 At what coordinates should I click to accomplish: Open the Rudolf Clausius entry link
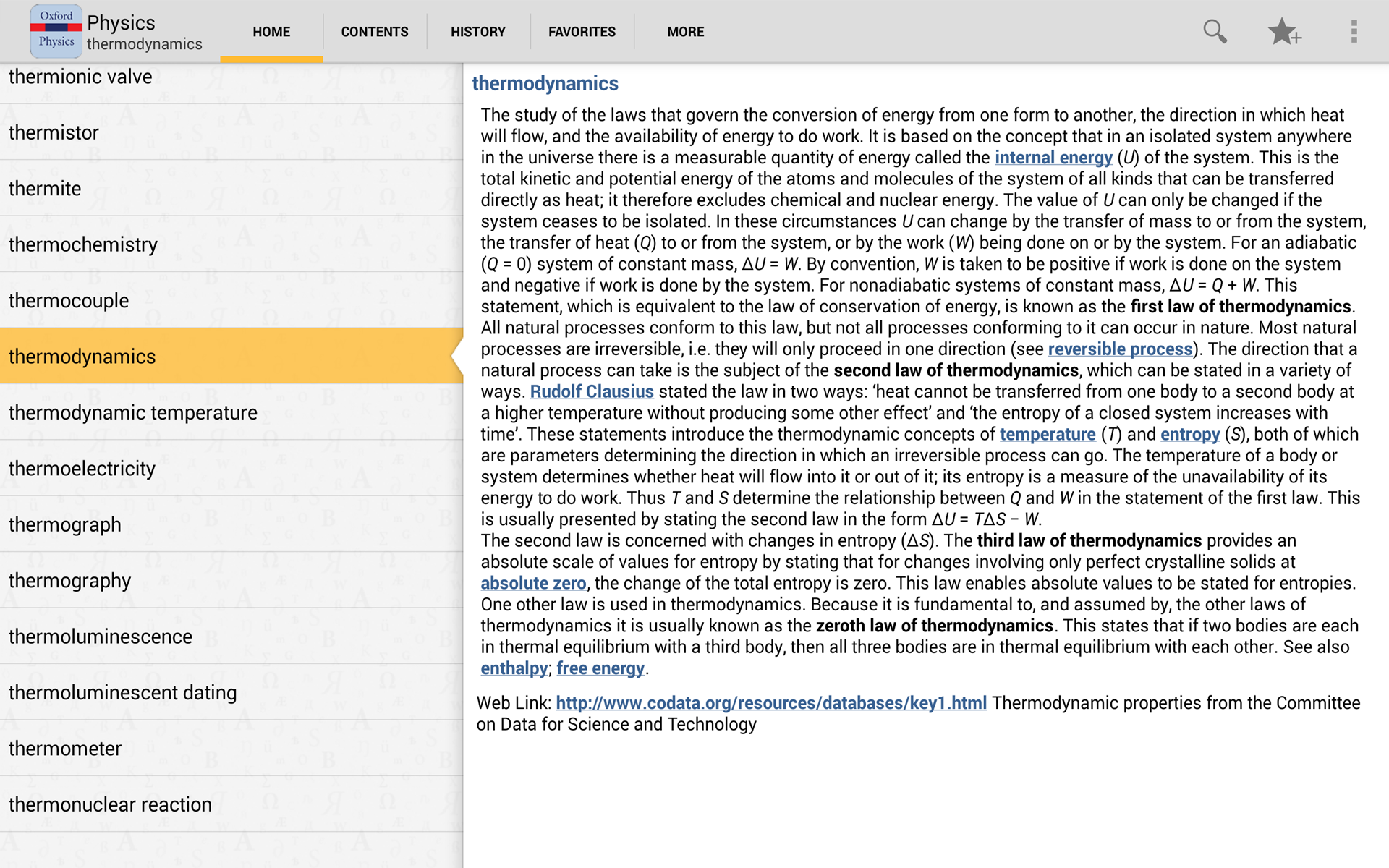(592, 391)
